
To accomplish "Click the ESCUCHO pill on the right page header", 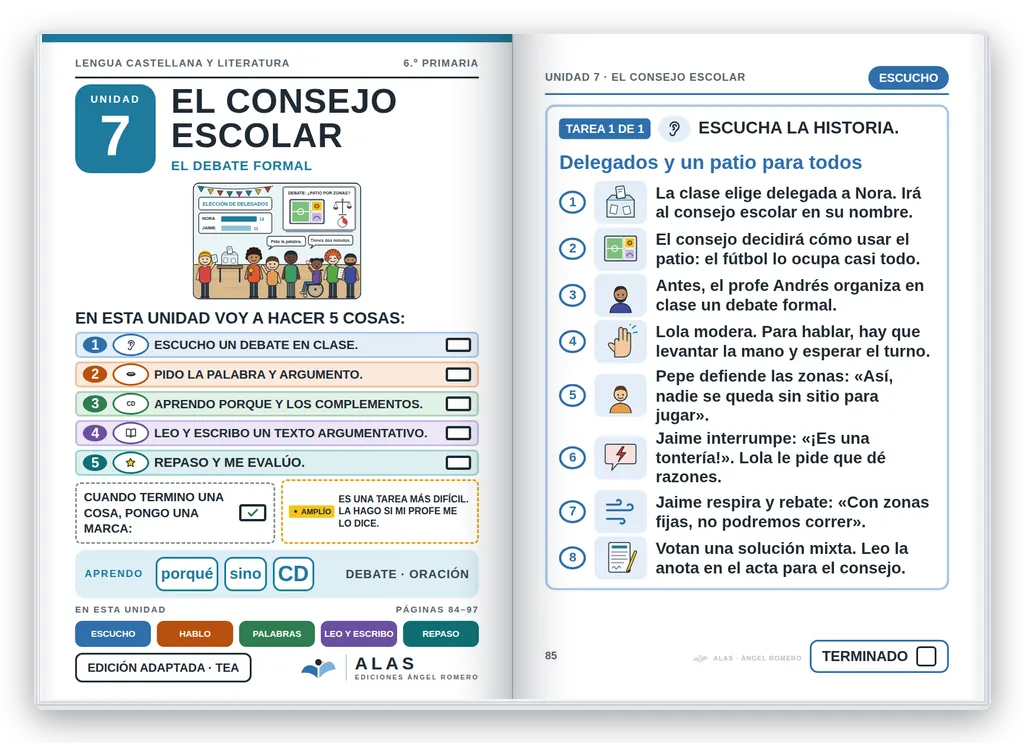I will (x=908, y=78).
